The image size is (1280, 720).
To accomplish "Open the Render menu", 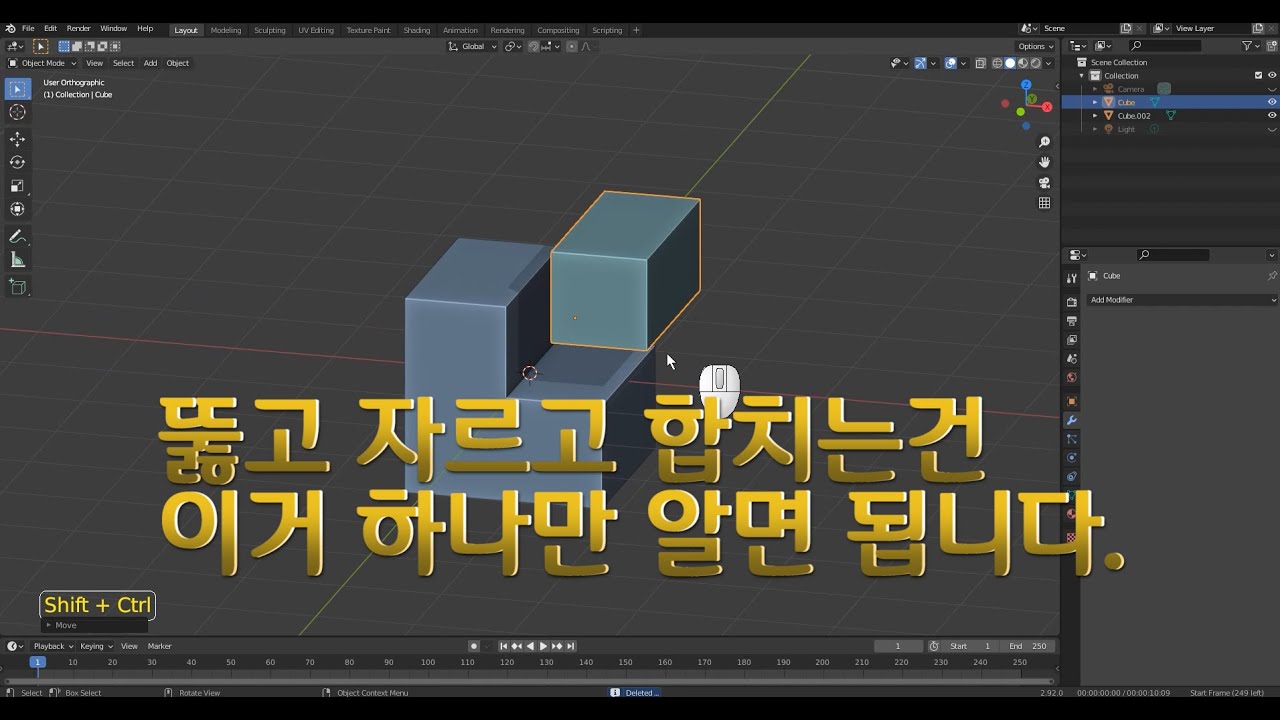I will pos(78,29).
